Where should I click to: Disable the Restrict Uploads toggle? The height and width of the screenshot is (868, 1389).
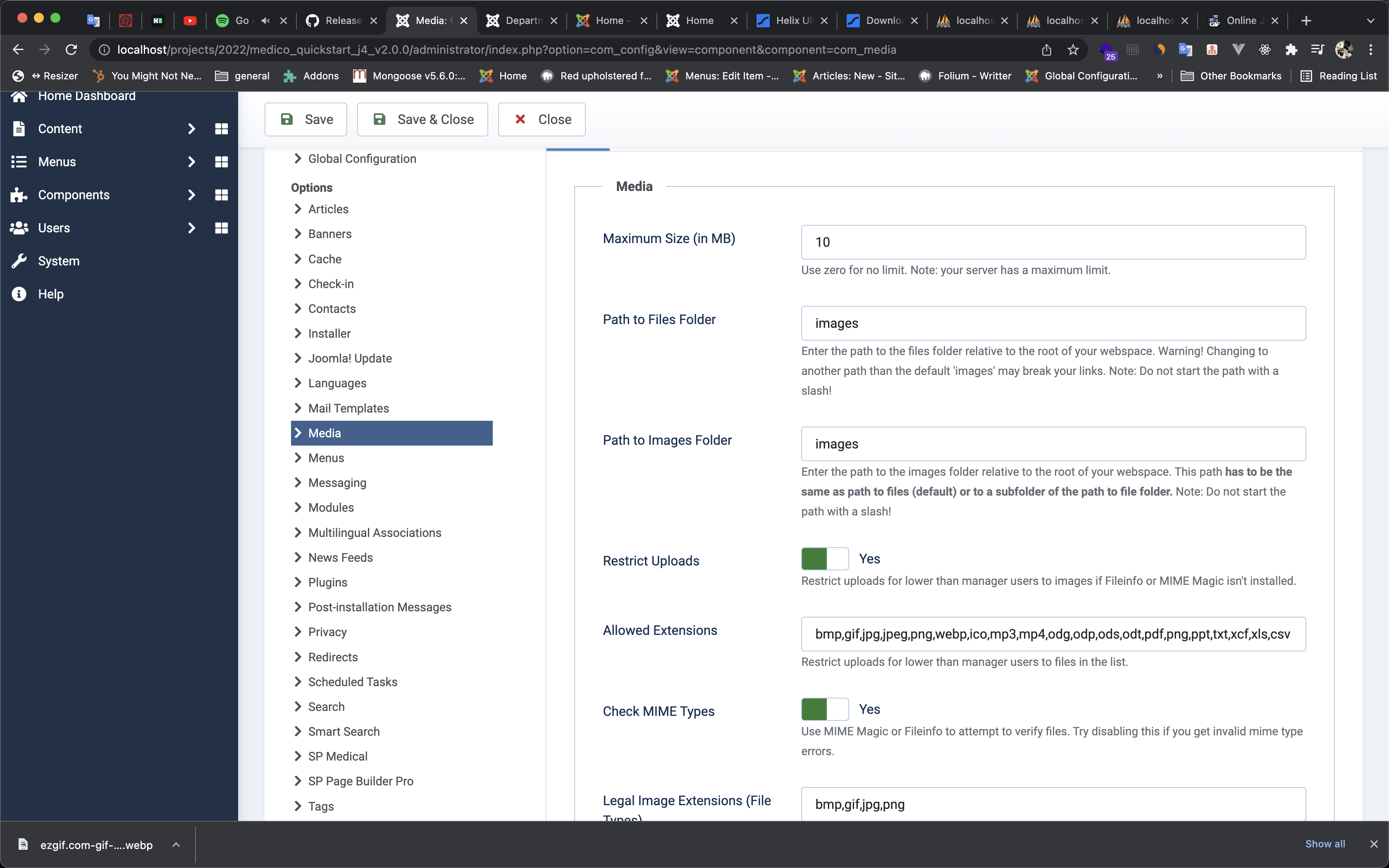click(x=825, y=558)
